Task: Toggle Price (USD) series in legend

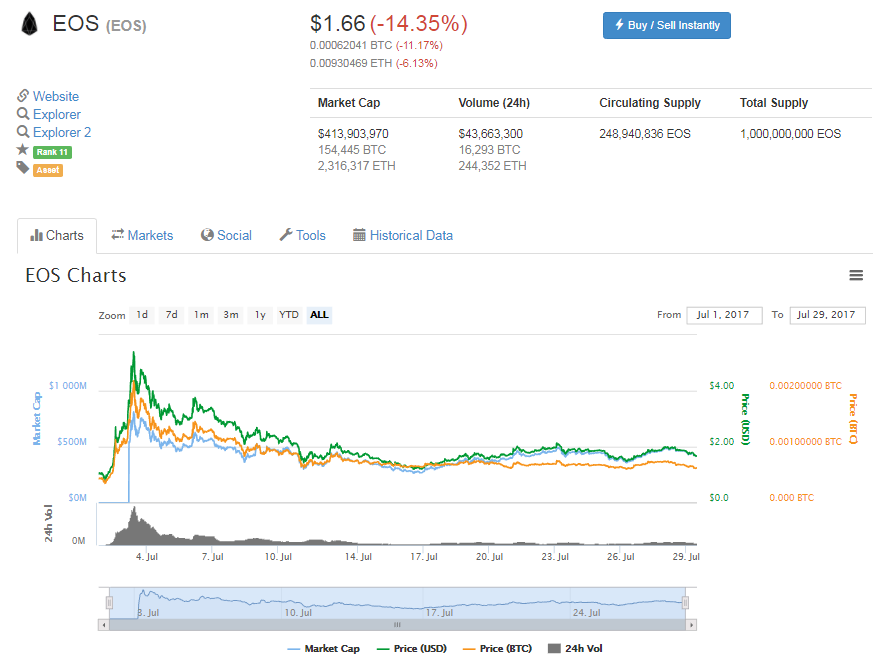Action: coord(412,649)
